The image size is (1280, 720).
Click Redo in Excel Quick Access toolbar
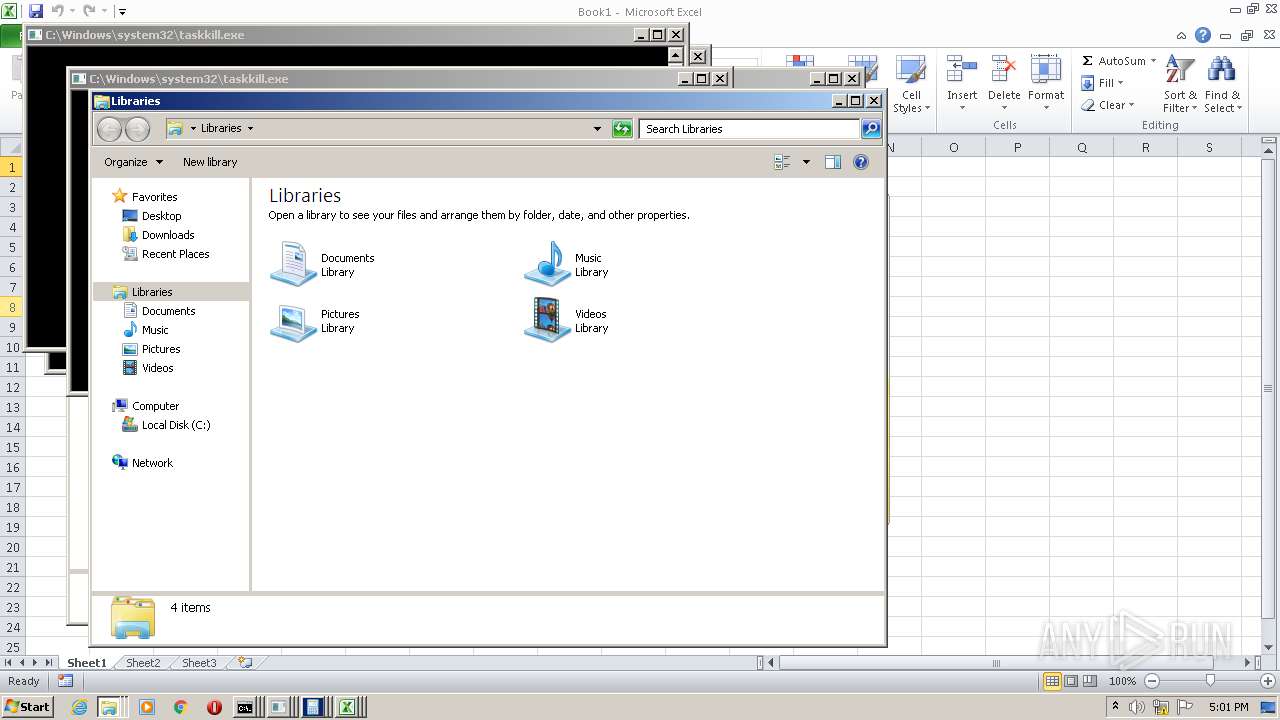point(89,11)
